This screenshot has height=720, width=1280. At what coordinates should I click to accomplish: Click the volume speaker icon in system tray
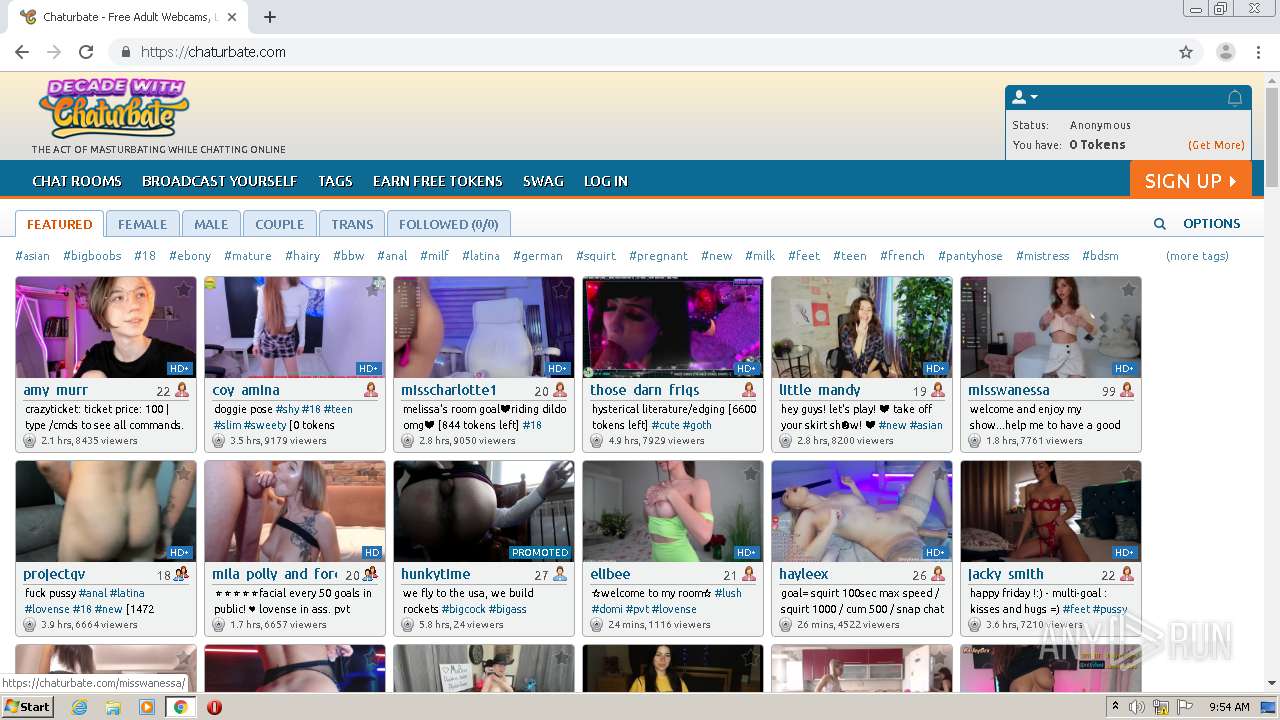[x=1137, y=707]
